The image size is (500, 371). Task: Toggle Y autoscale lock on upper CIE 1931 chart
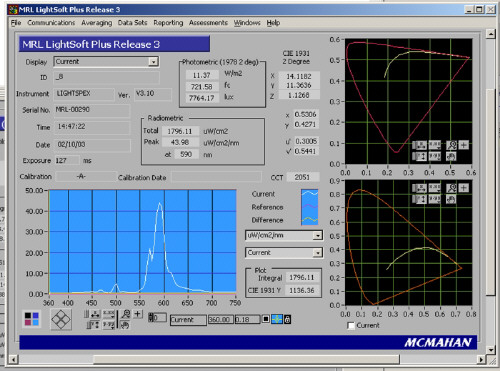[x=414, y=156]
